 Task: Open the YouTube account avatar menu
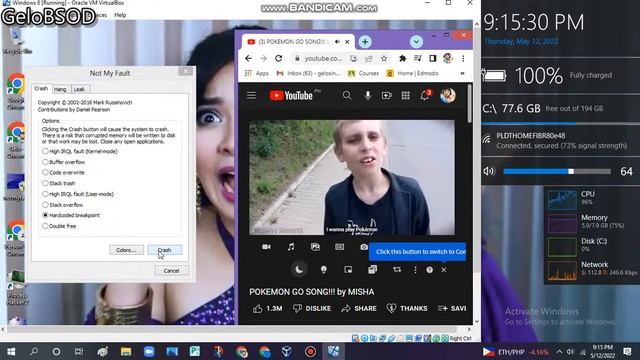(x=448, y=96)
